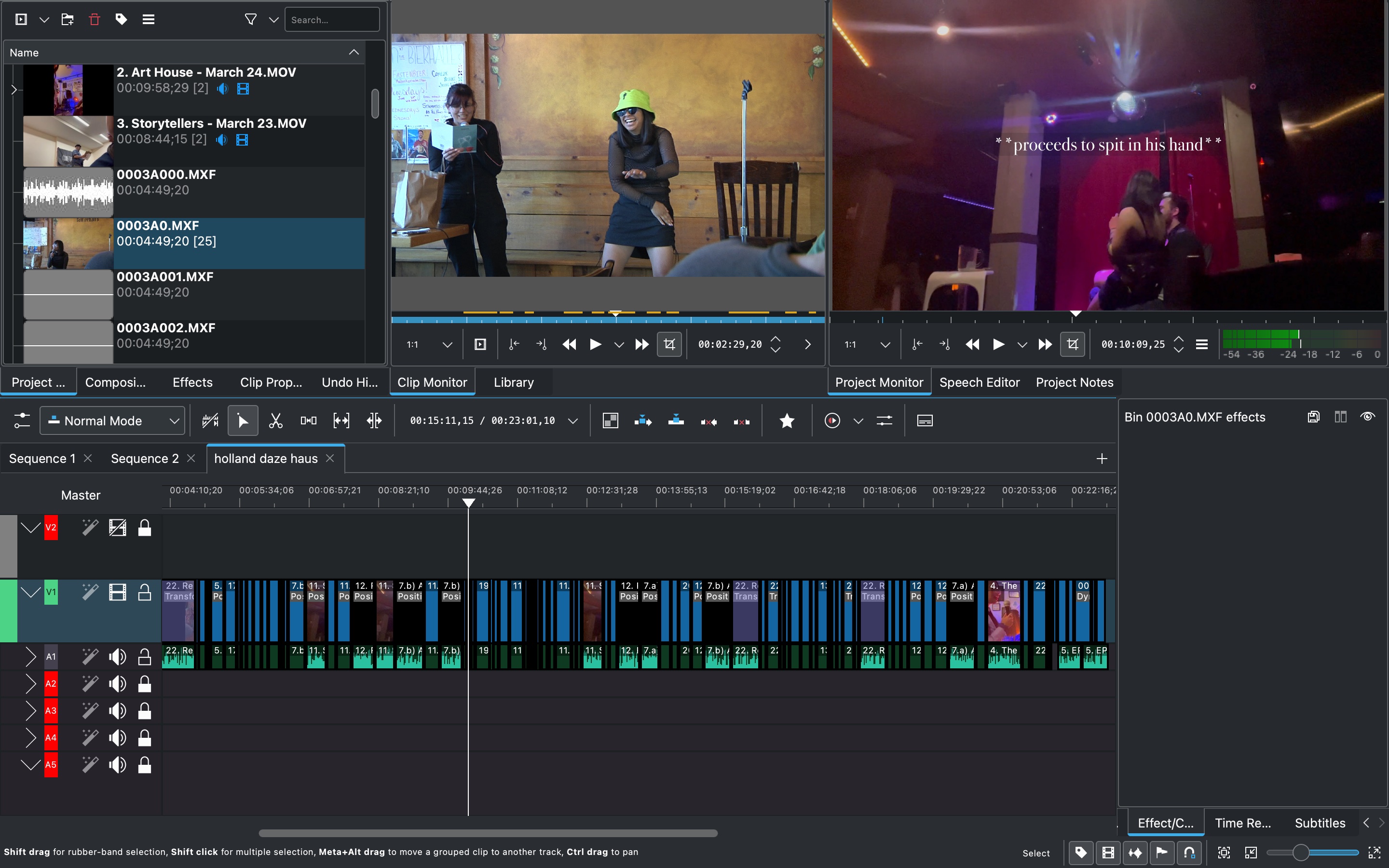The image size is (1389, 868).
Task: Toggle lock on V1 track
Action: click(145, 592)
